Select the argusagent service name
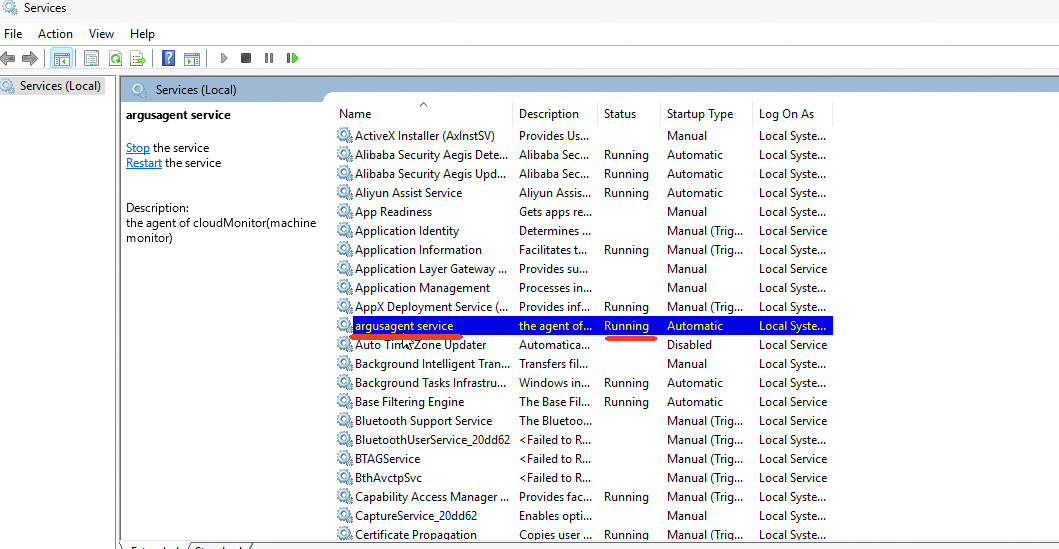Screen dimensions: 1059x549 pyautogui.click(x=405, y=325)
